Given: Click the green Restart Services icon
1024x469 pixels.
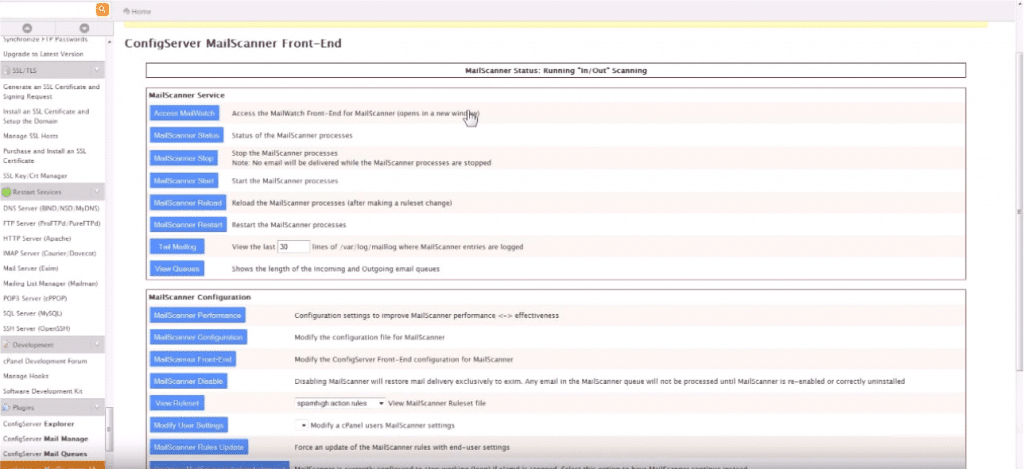Looking at the screenshot, I should (7, 192).
